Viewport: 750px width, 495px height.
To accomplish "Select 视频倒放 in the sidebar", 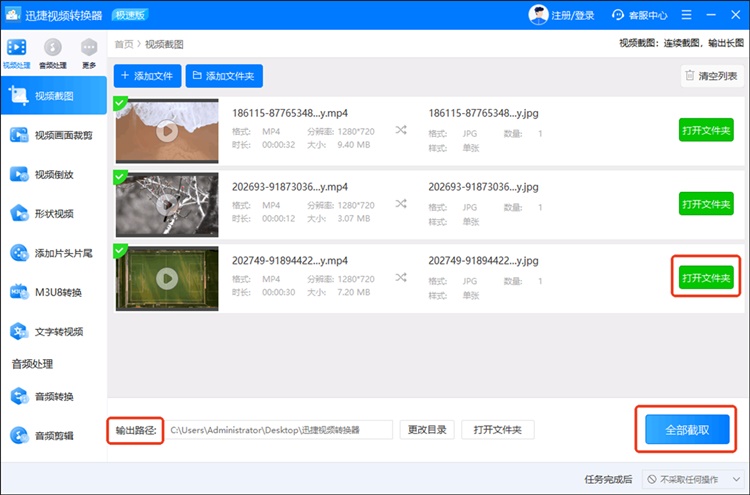I will (x=54, y=175).
